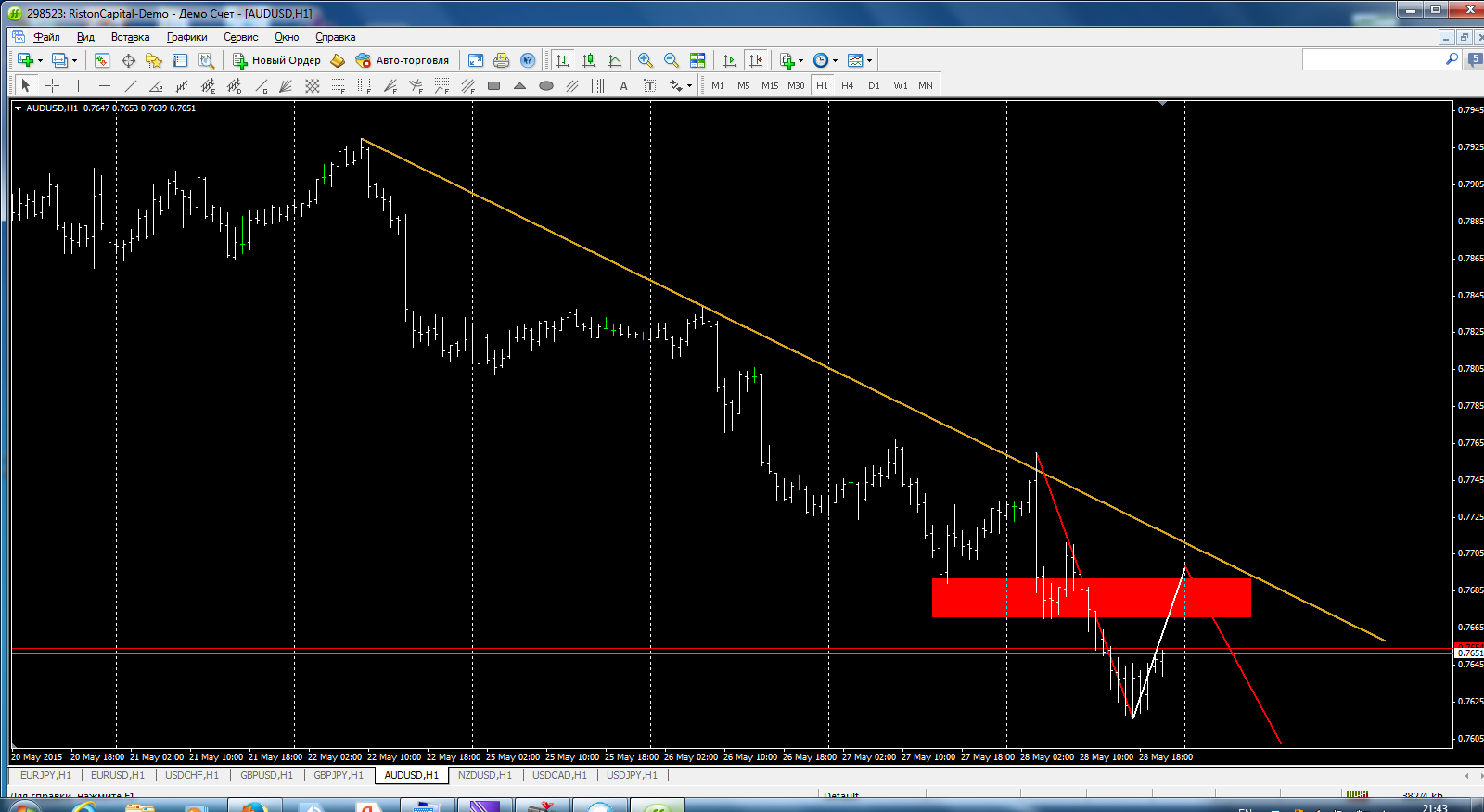Switch to the H4 timeframe
Image resolution: width=1484 pixels, height=812 pixels.
847,86
